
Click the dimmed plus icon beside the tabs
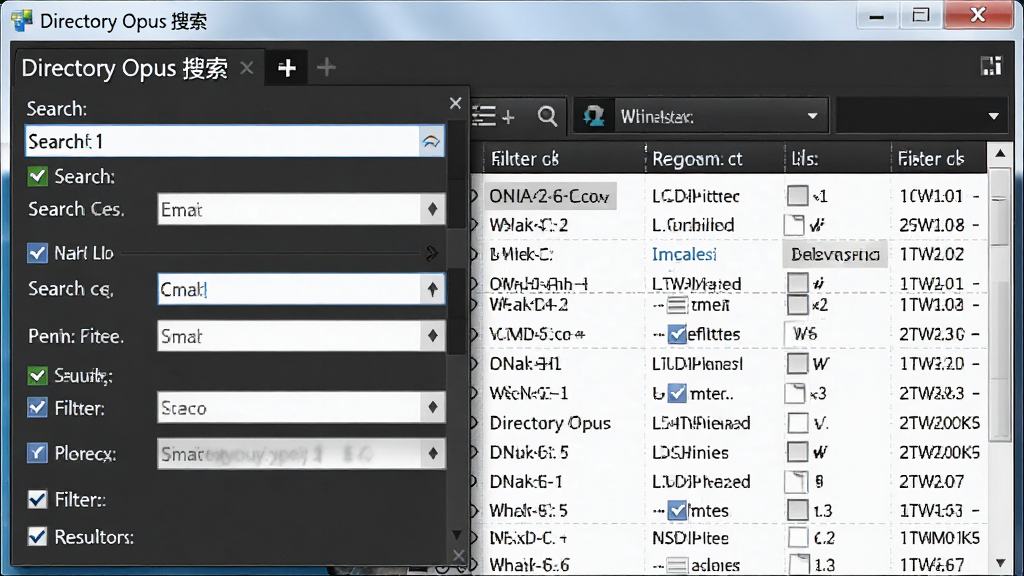[326, 67]
